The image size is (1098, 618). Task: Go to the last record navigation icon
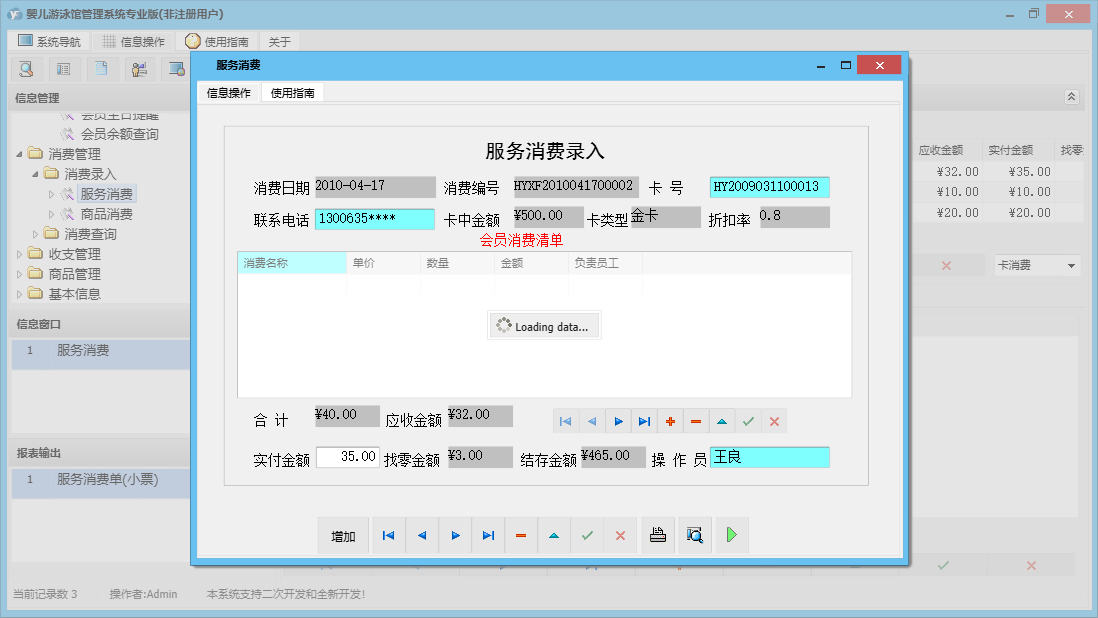[645, 420]
